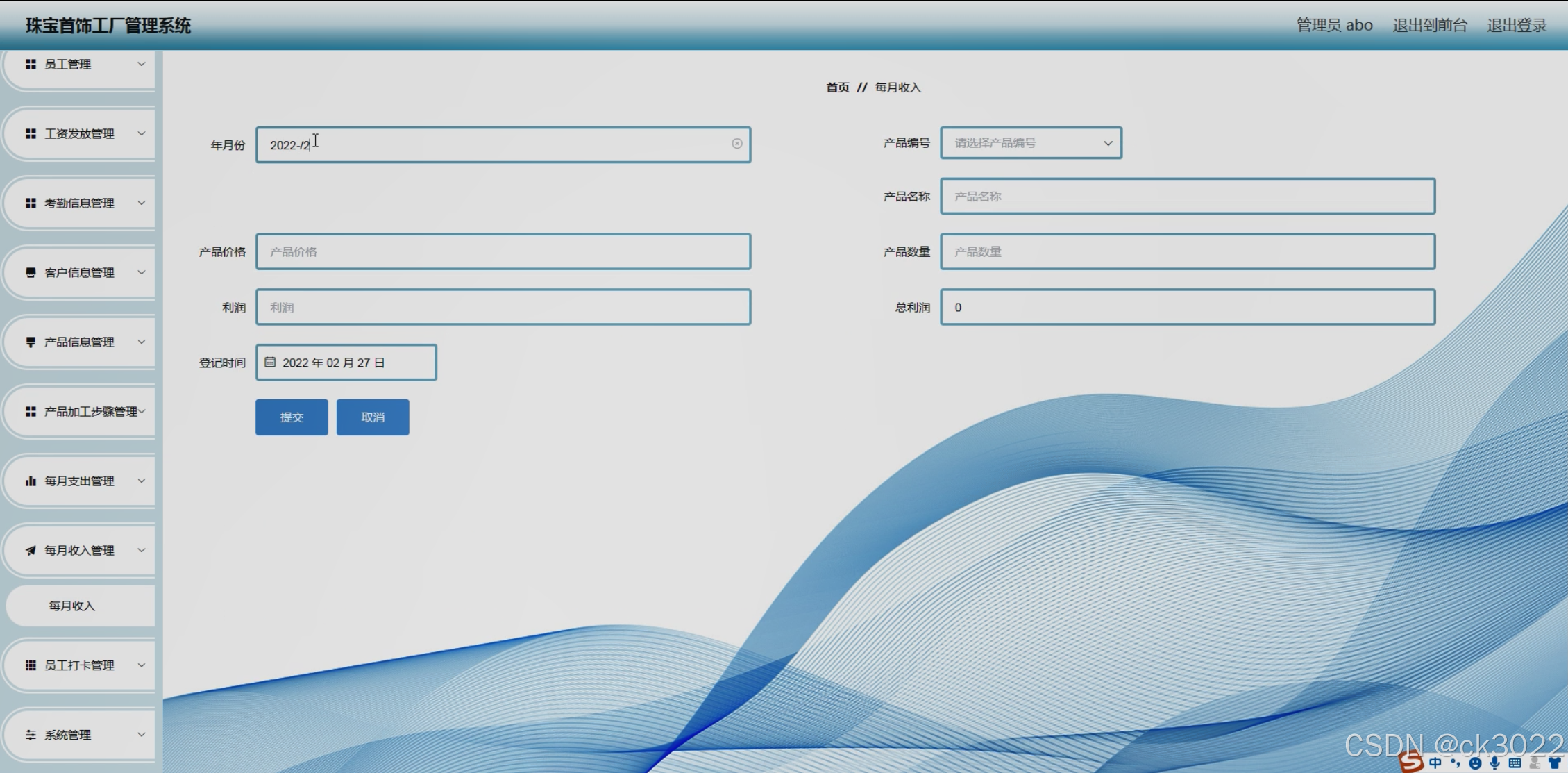This screenshot has height=773, width=1568.
Task: Expand the 考勤信息管理 menu chevron
Action: click(x=142, y=203)
